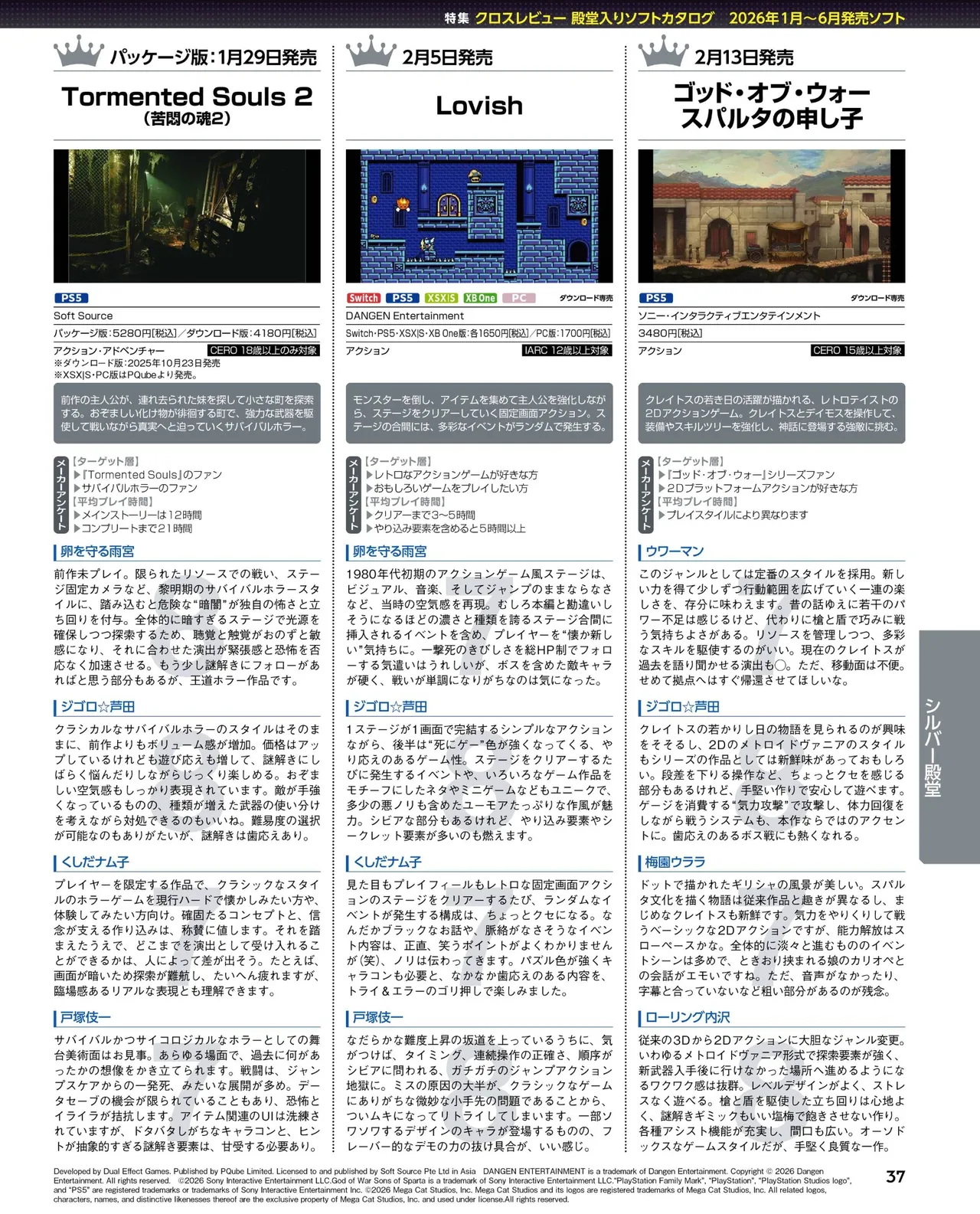Select the PS5 badge under the God of War screenshot
980x1214 pixels.
pyautogui.click(x=656, y=298)
